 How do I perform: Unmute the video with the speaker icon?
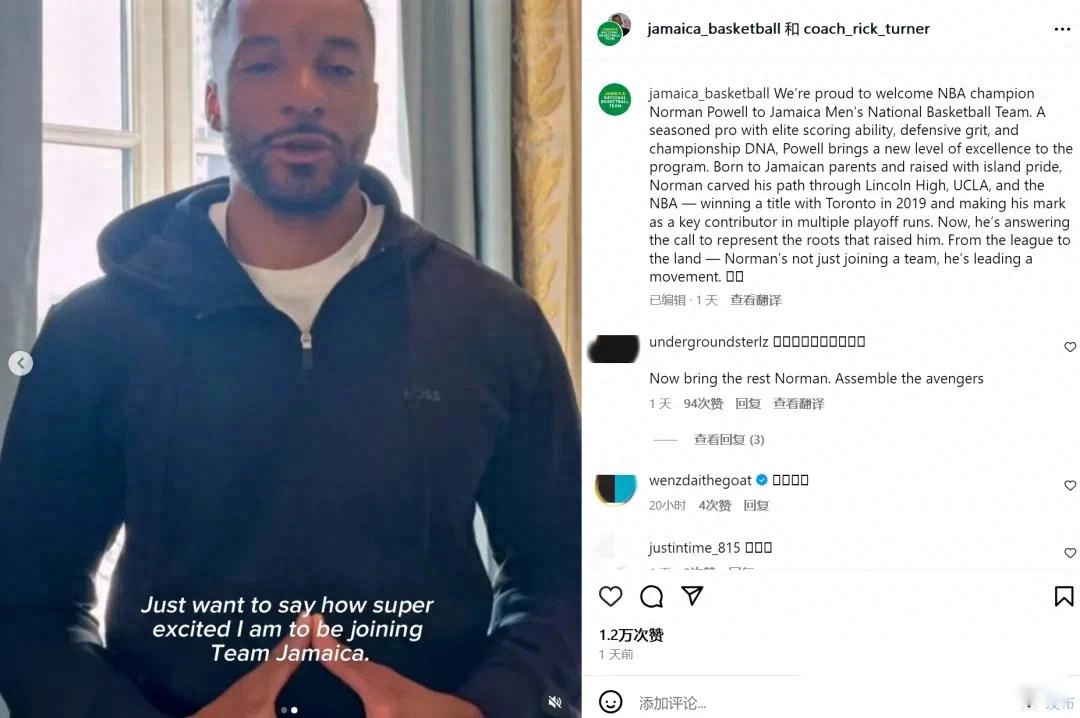(x=554, y=701)
